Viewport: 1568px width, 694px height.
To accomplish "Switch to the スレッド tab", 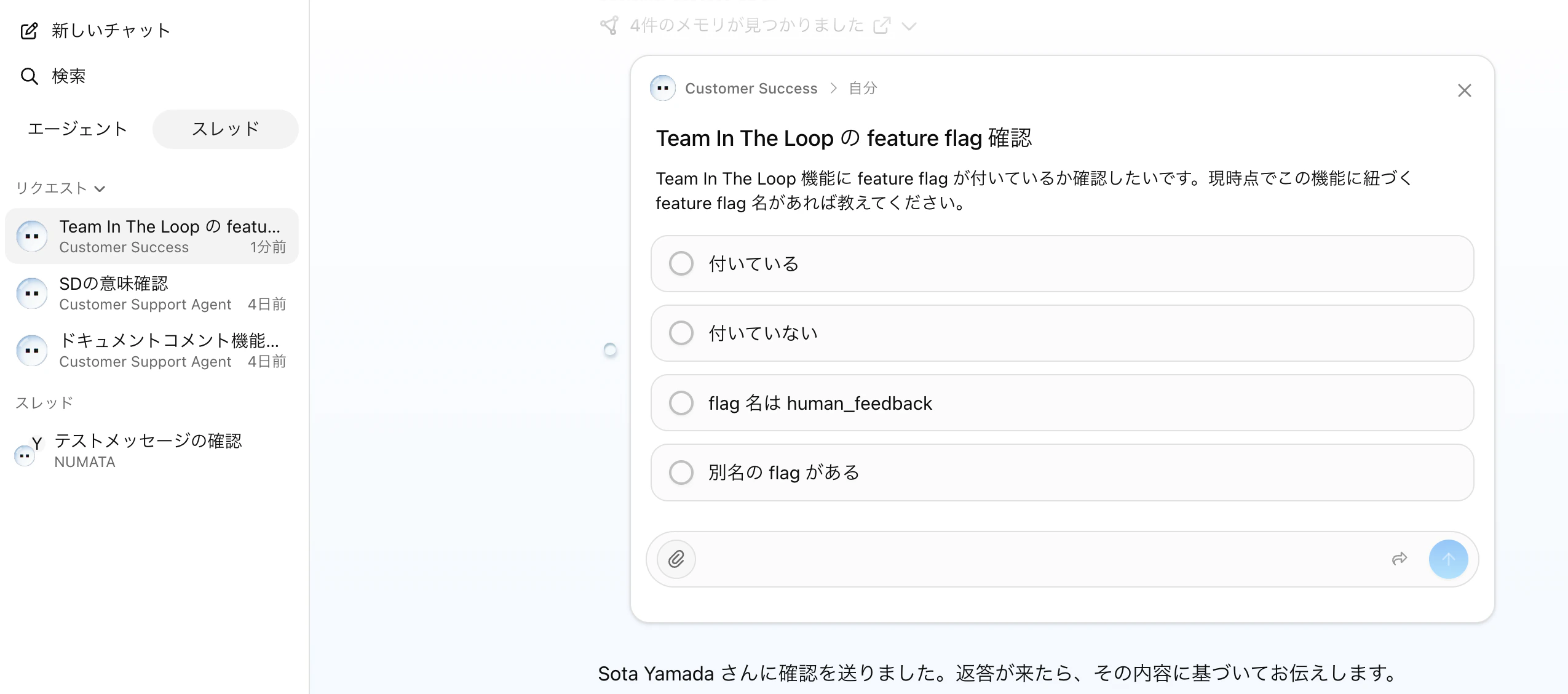I will click(225, 129).
